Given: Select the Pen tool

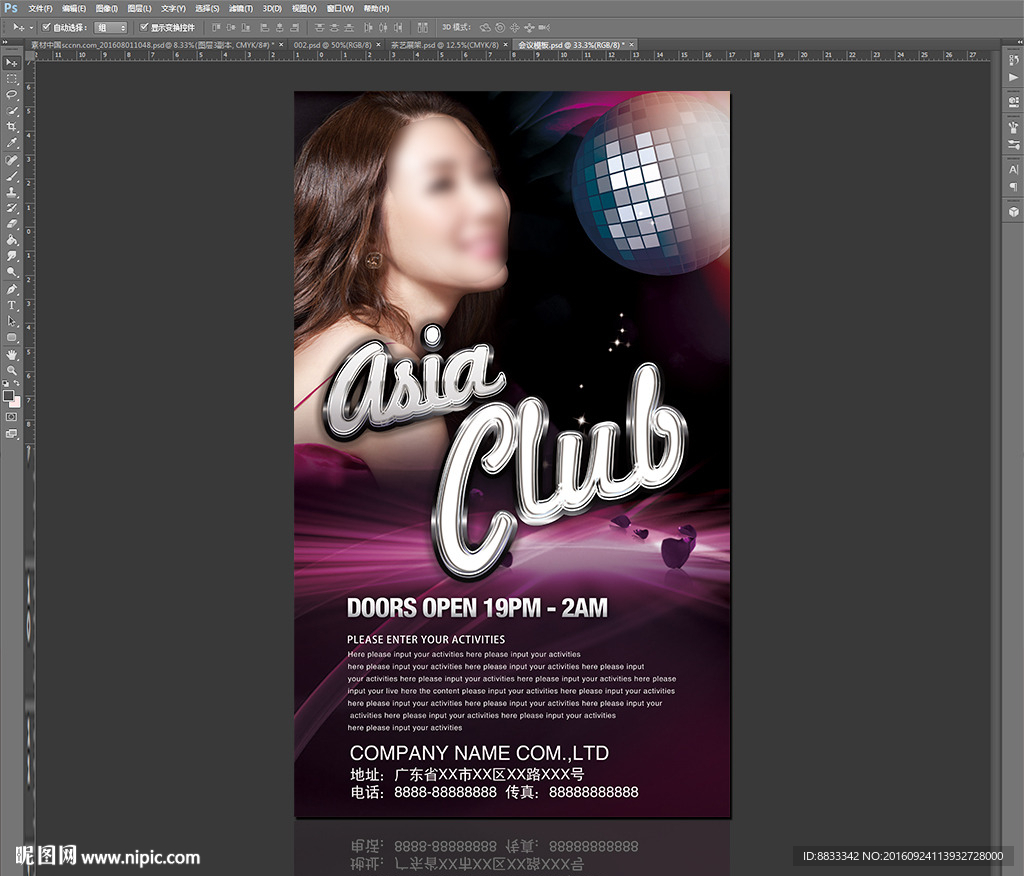Looking at the screenshot, I should click(12, 289).
